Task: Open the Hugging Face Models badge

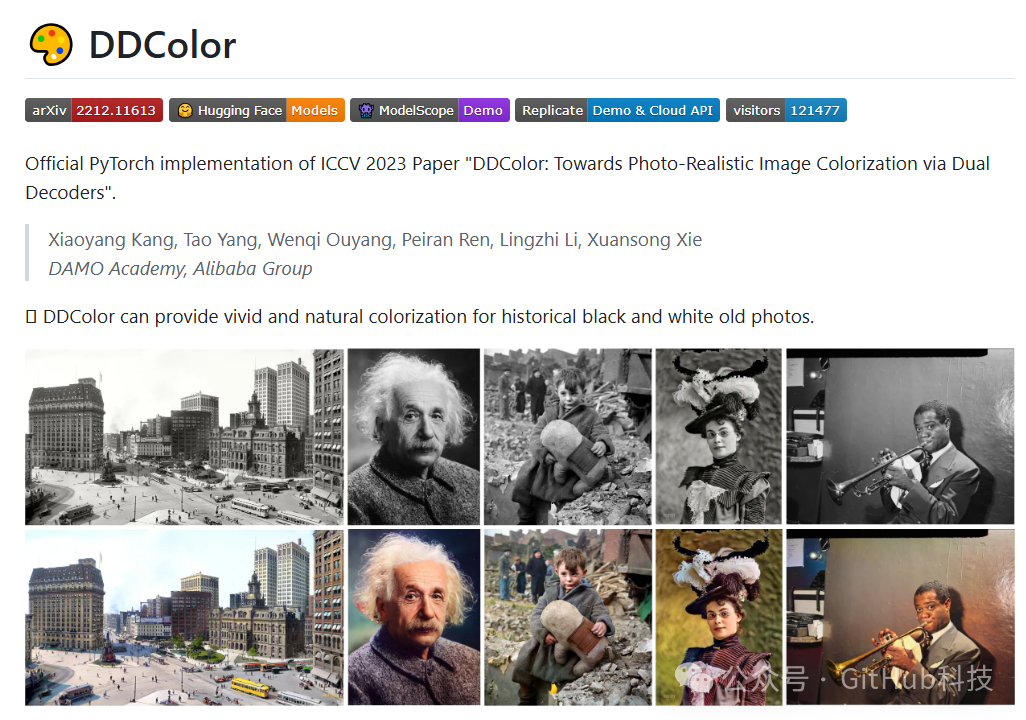Action: pos(256,110)
